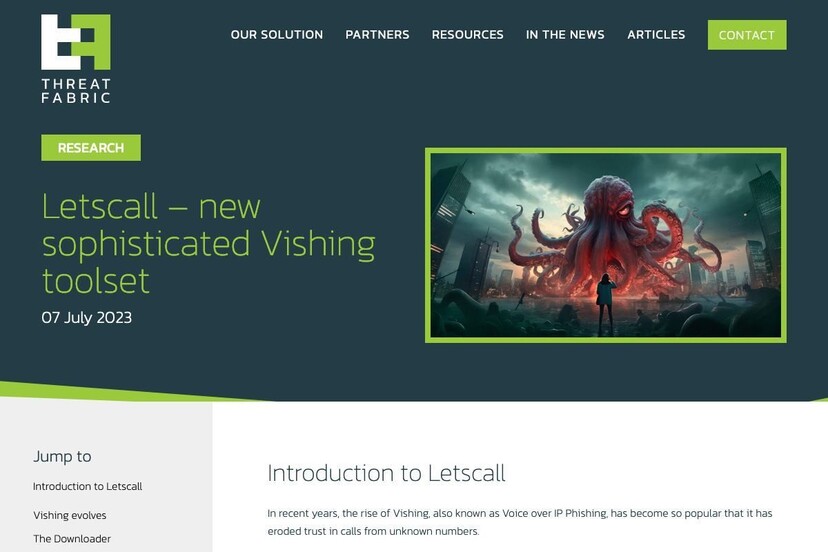Image resolution: width=828 pixels, height=552 pixels.
Task: Click the octopus's glowing red eye
Action: tap(623, 211)
